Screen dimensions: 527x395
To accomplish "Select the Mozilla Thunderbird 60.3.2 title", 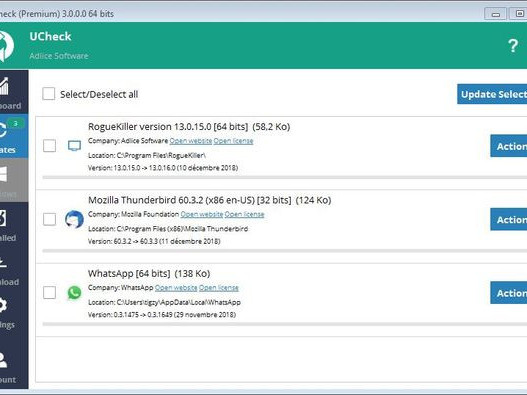I will pos(209,200).
